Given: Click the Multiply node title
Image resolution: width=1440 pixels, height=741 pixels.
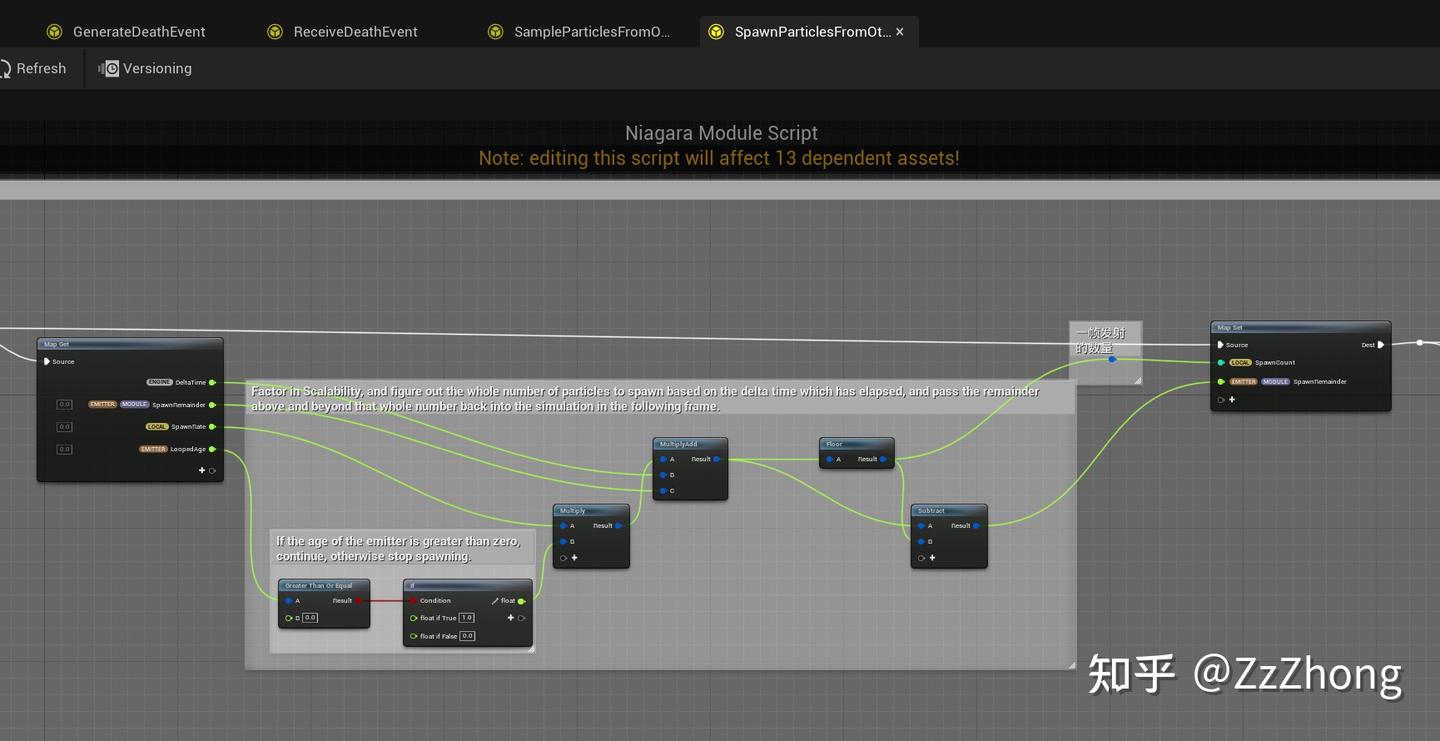Looking at the screenshot, I should 573,511.
